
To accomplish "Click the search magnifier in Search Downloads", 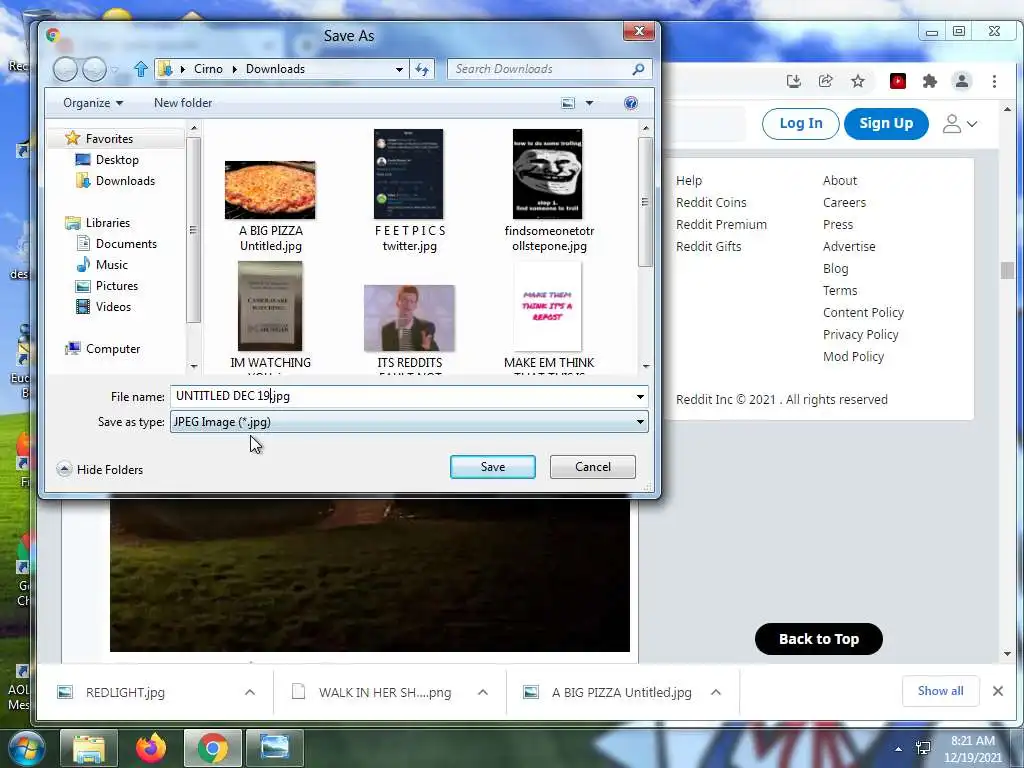I will tap(638, 69).
